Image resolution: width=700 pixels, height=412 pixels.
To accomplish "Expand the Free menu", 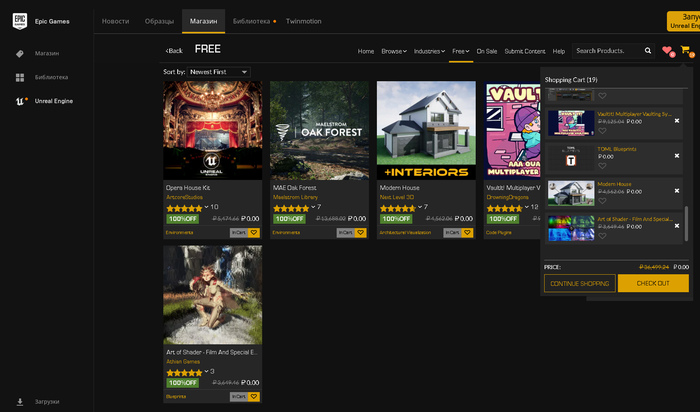I will tap(461, 51).
